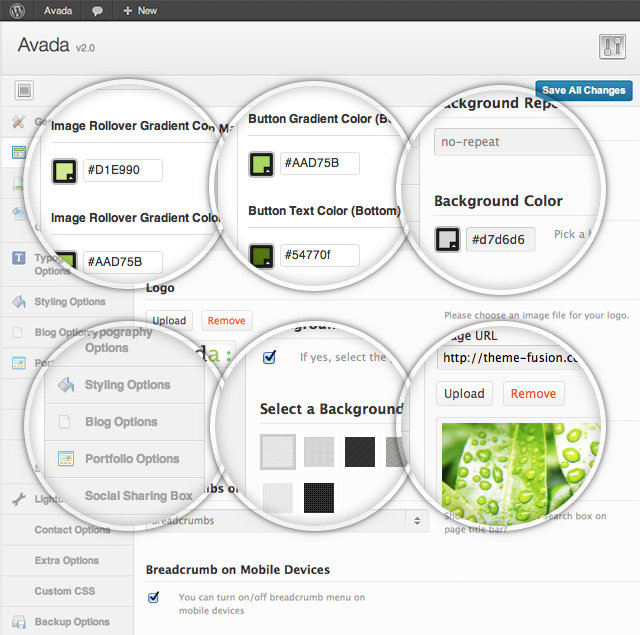Open Contact Options in the sidebar

72,530
